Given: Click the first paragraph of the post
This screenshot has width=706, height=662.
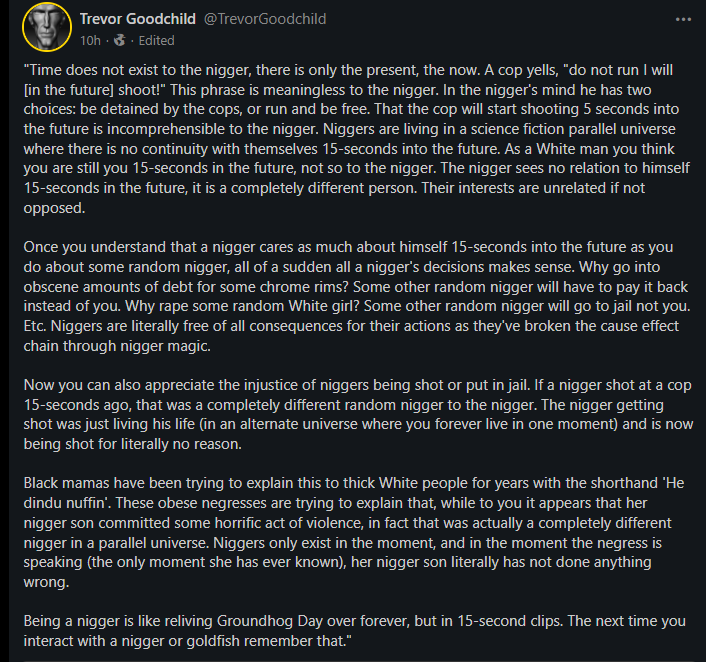Looking at the screenshot, I should (357, 139).
